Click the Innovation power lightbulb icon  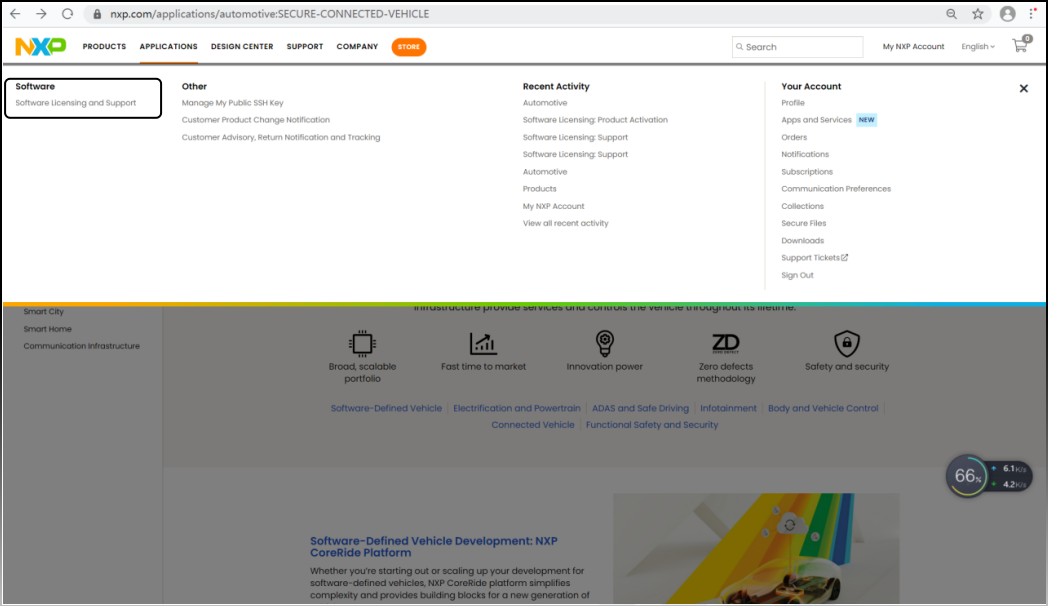pyautogui.click(x=604, y=343)
